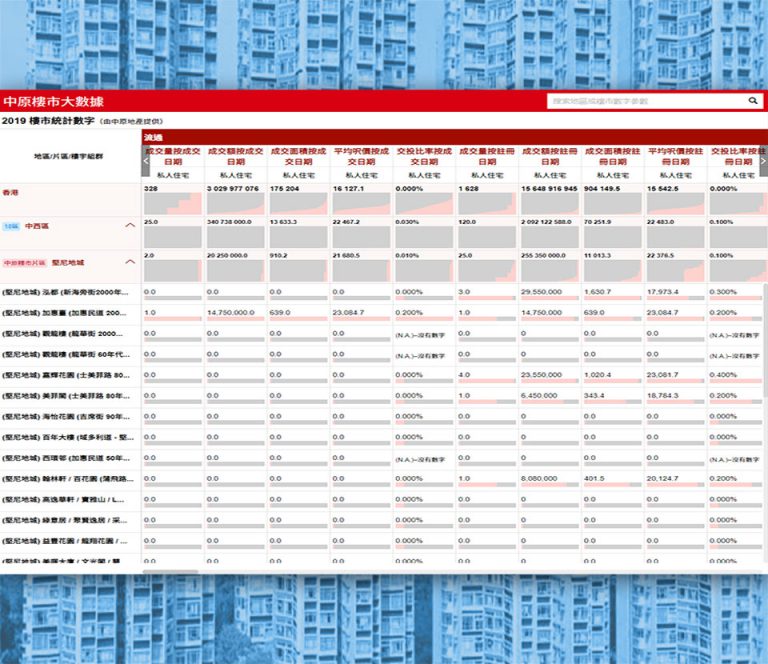The width and height of the screenshot is (768, 664).
Task: Select the 綠意居 row
Action: [x=65, y=520]
